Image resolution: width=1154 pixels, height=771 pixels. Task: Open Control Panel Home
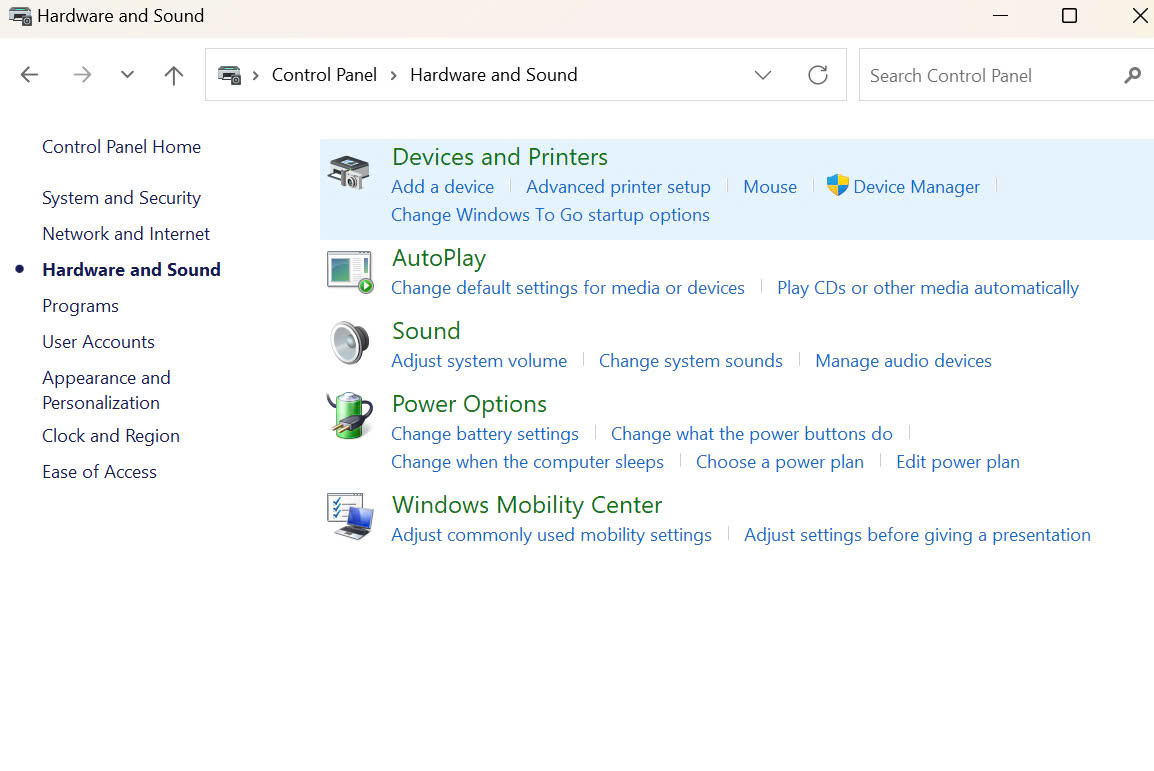(x=121, y=147)
